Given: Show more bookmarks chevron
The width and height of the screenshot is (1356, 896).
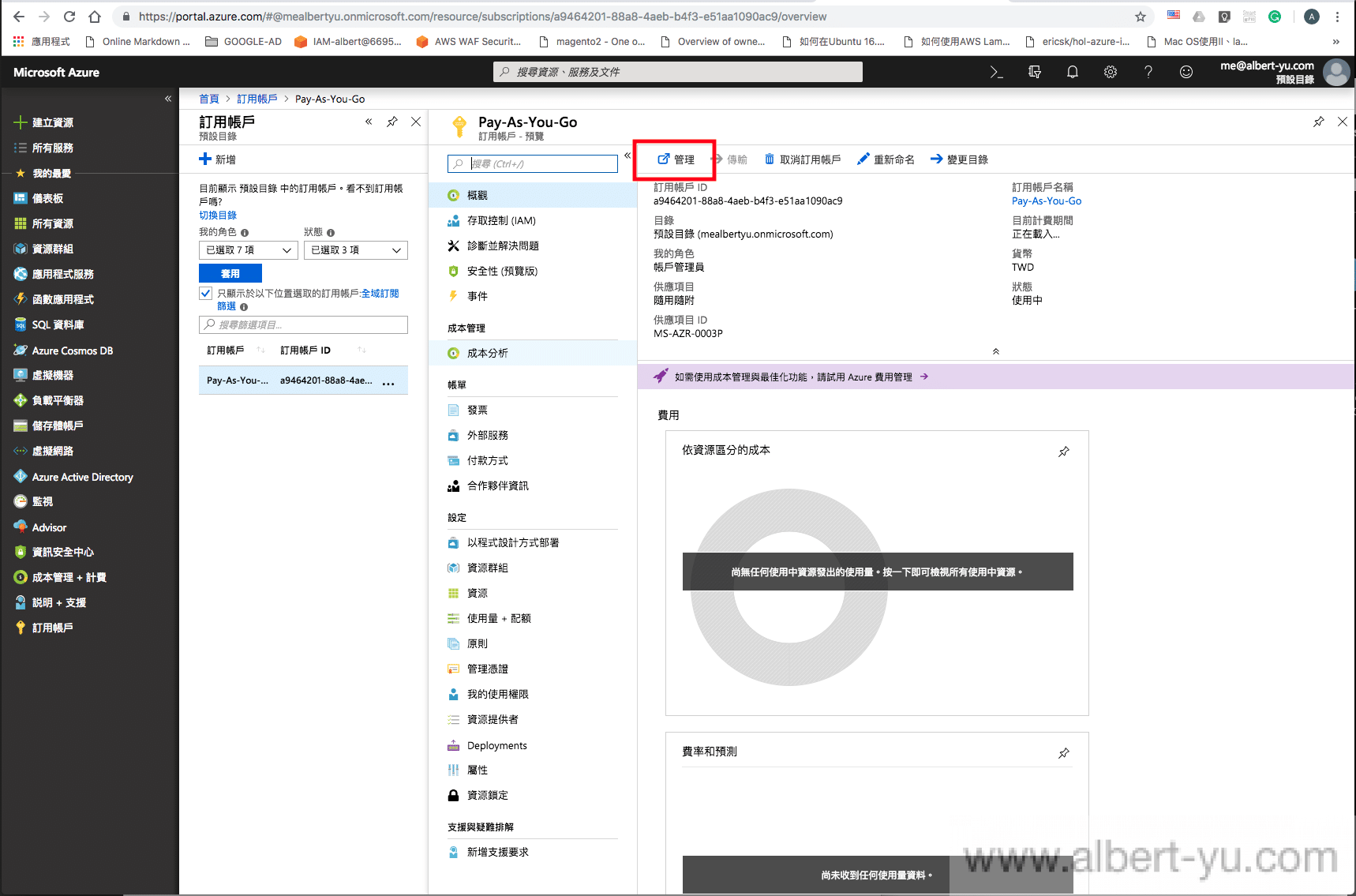Looking at the screenshot, I should point(1336,42).
